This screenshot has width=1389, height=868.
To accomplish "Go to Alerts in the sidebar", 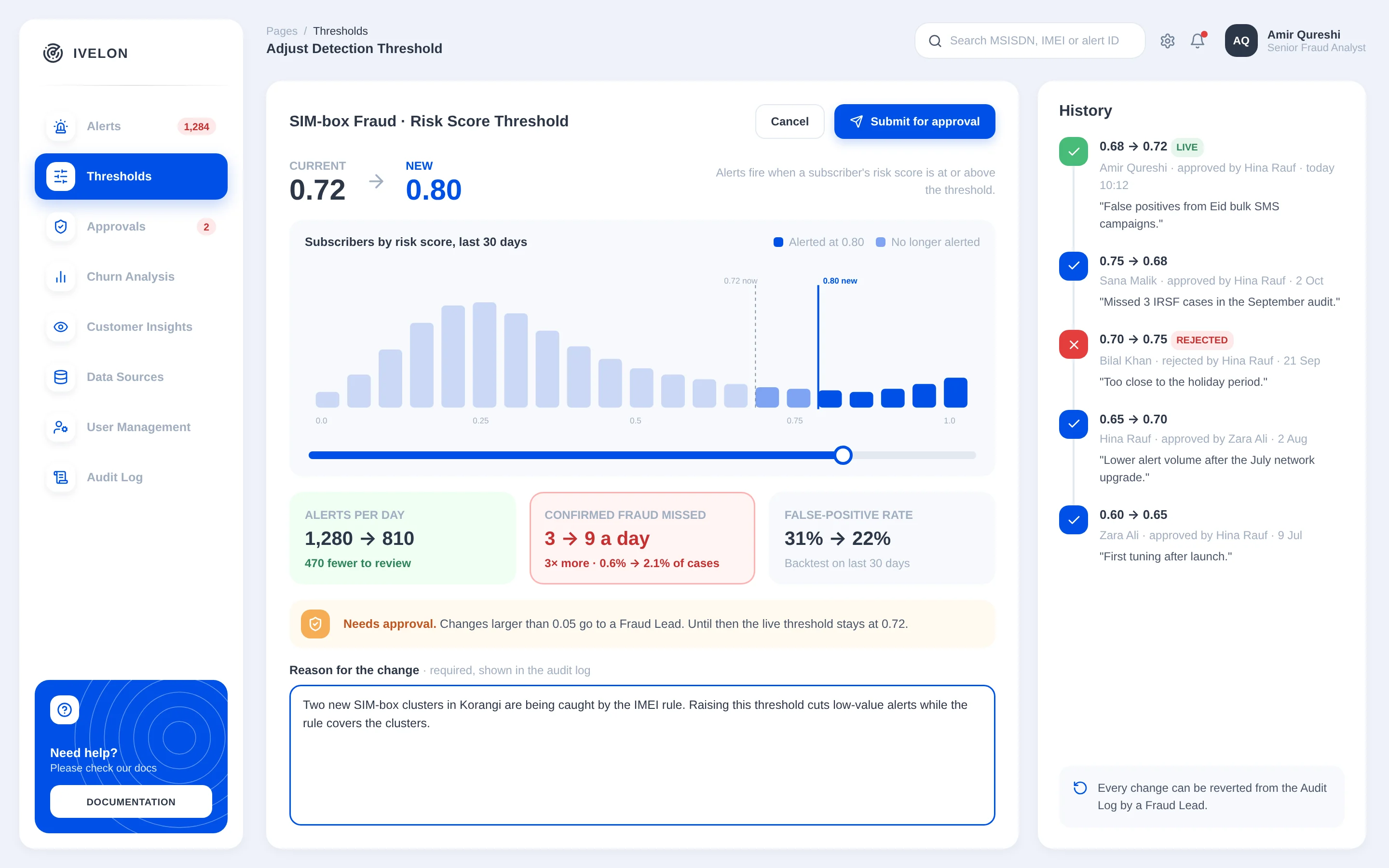I will coord(131,126).
